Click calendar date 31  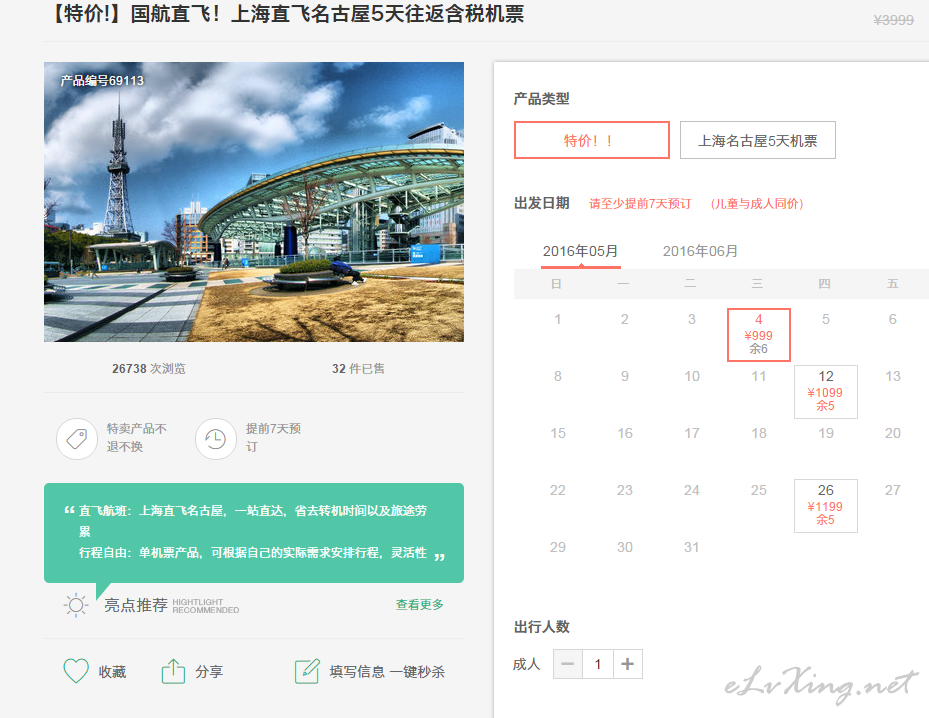click(x=691, y=547)
